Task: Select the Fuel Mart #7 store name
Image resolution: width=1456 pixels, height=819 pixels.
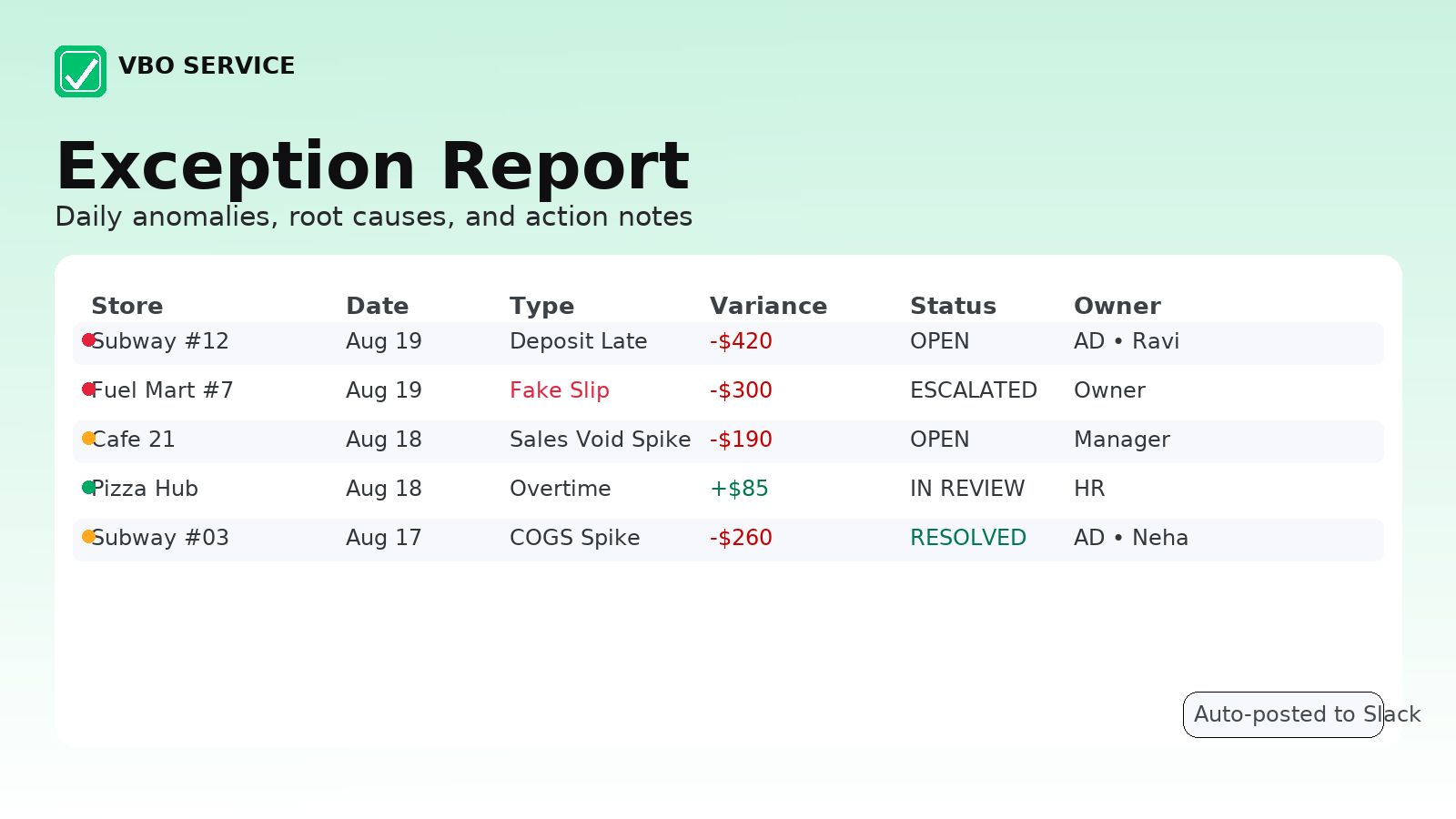Action: click(162, 390)
